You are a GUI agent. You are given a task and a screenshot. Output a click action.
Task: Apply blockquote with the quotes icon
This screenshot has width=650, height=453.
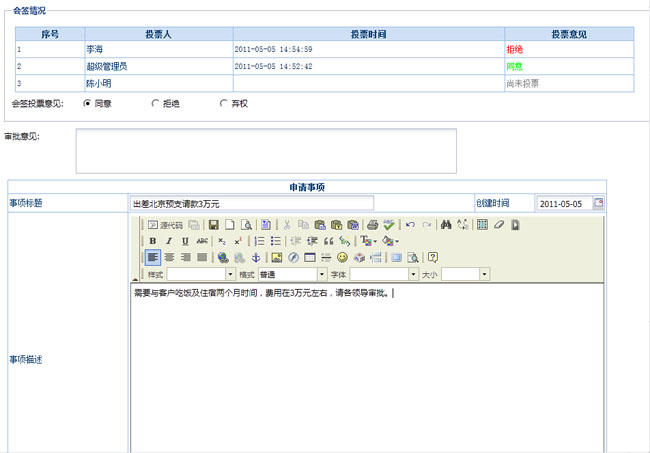coord(328,241)
